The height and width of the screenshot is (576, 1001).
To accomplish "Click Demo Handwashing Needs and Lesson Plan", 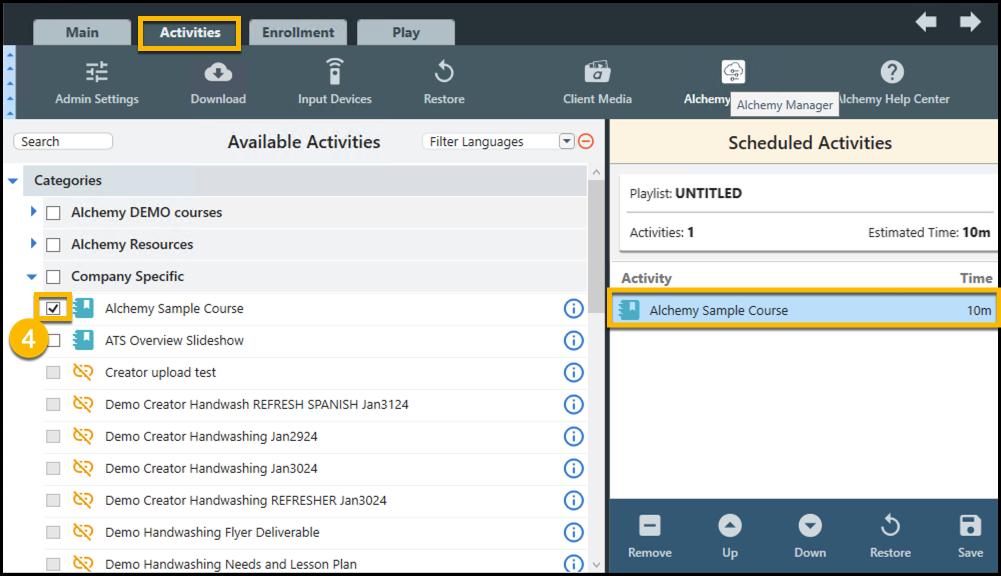I will click(x=231, y=564).
